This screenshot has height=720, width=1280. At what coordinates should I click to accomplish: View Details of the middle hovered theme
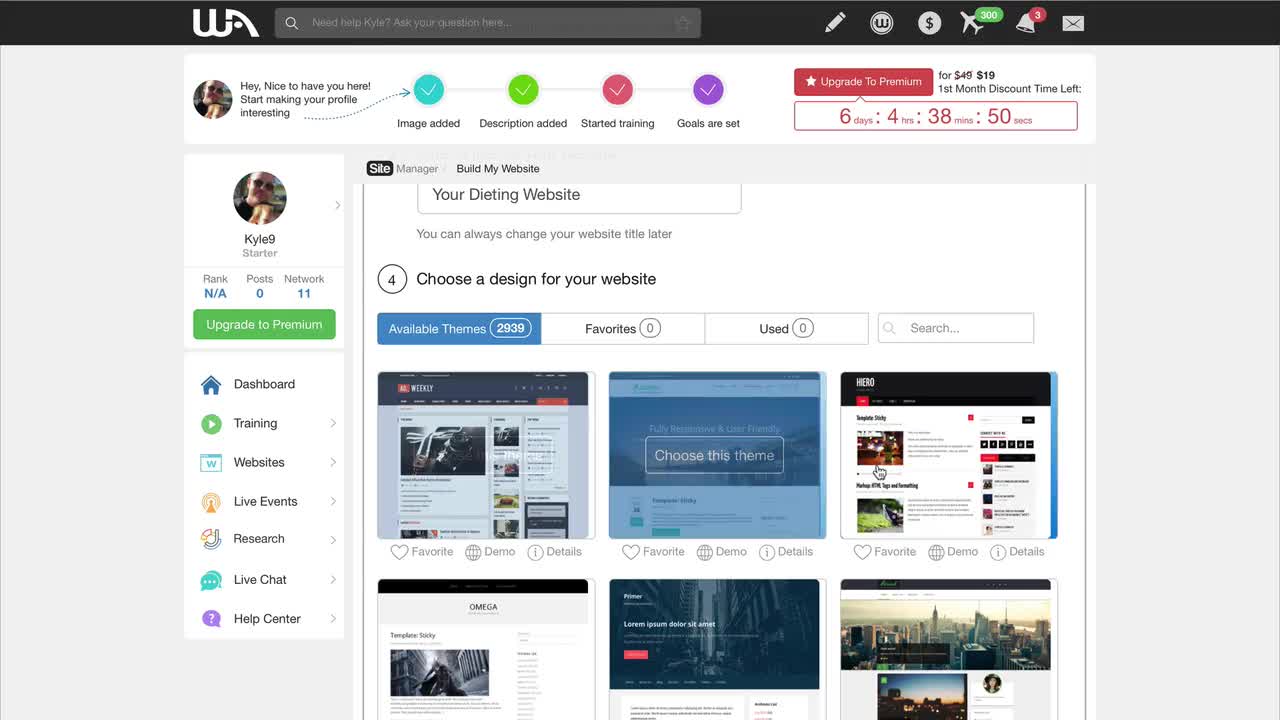[x=785, y=552]
